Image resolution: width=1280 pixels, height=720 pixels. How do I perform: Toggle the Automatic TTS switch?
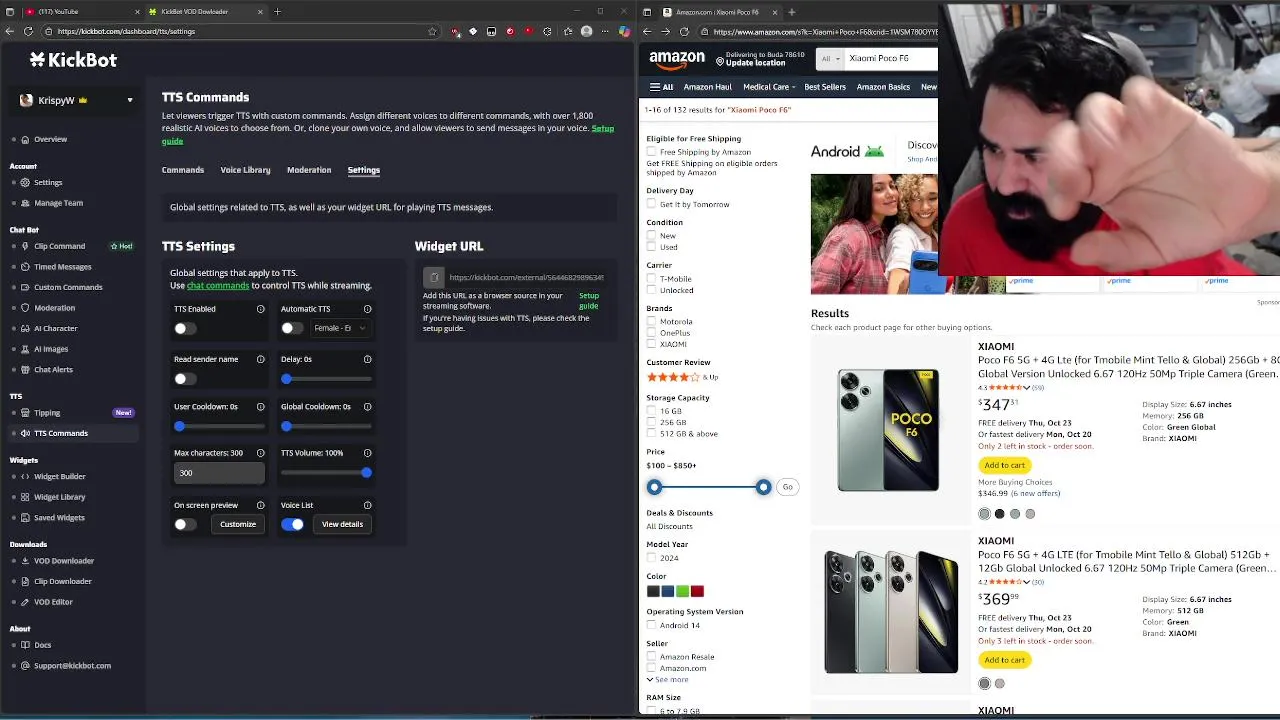point(291,328)
